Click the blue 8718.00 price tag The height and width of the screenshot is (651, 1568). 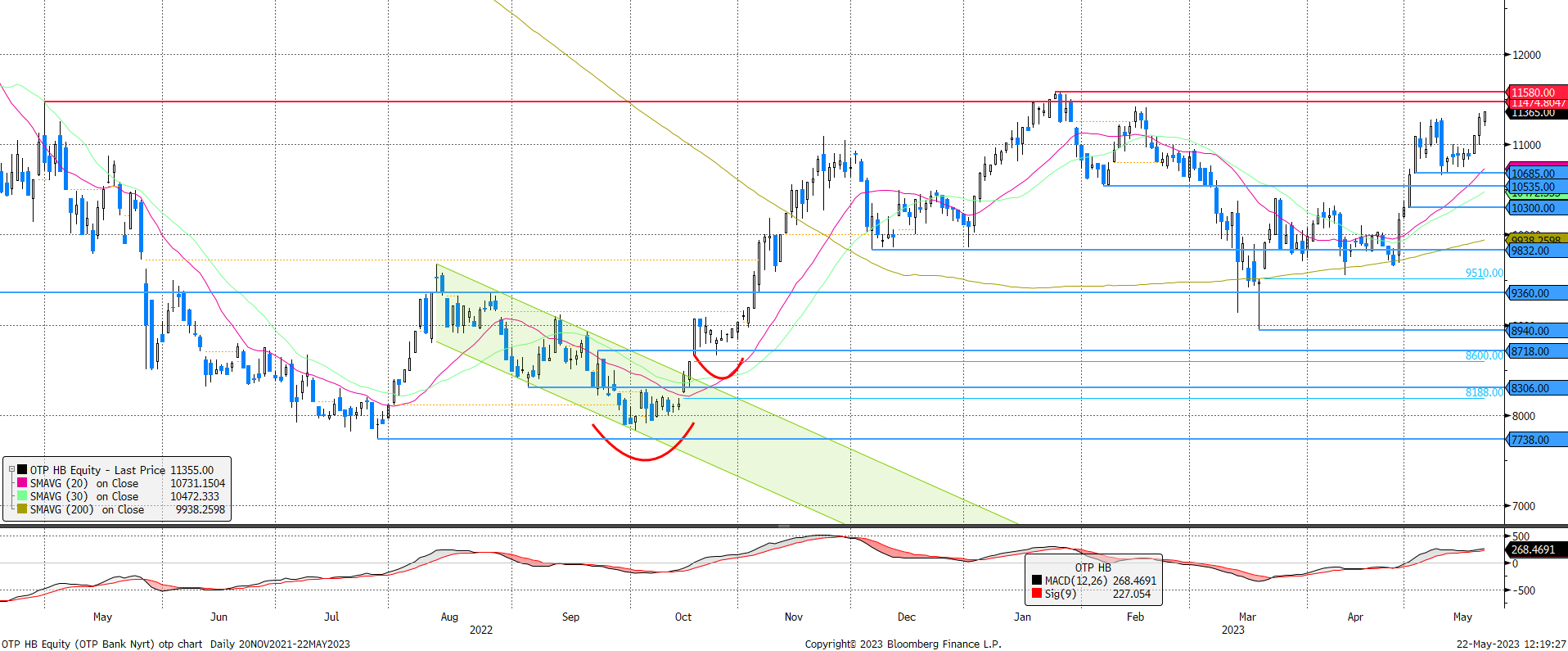click(x=1537, y=351)
